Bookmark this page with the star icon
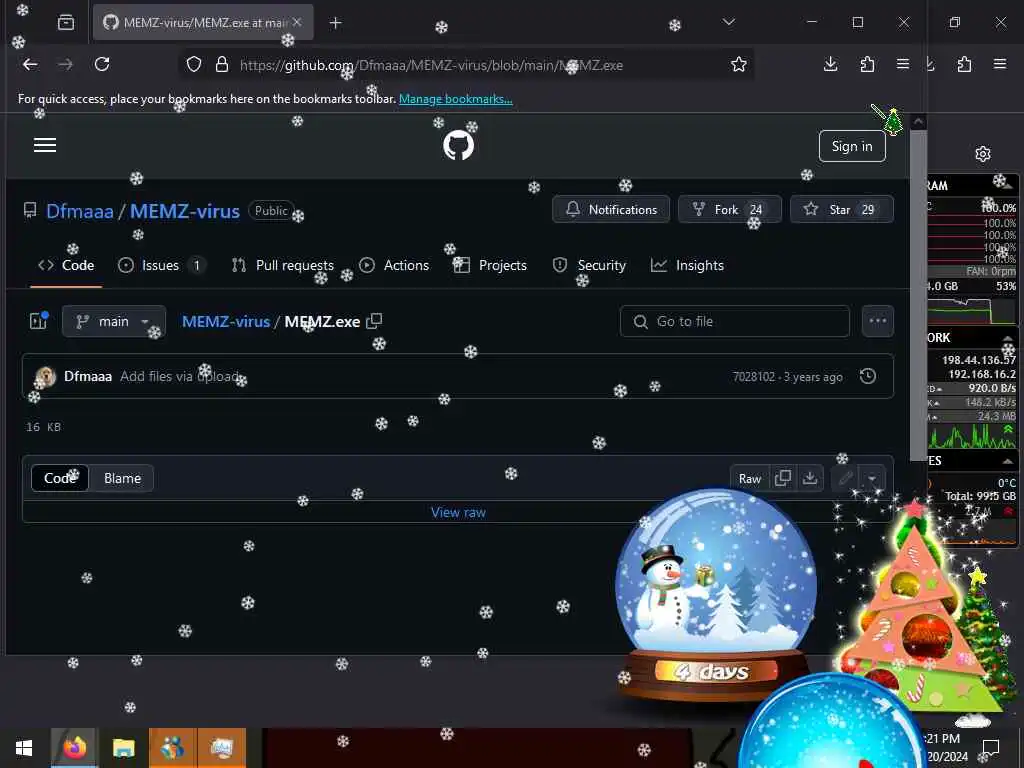 [x=739, y=65]
